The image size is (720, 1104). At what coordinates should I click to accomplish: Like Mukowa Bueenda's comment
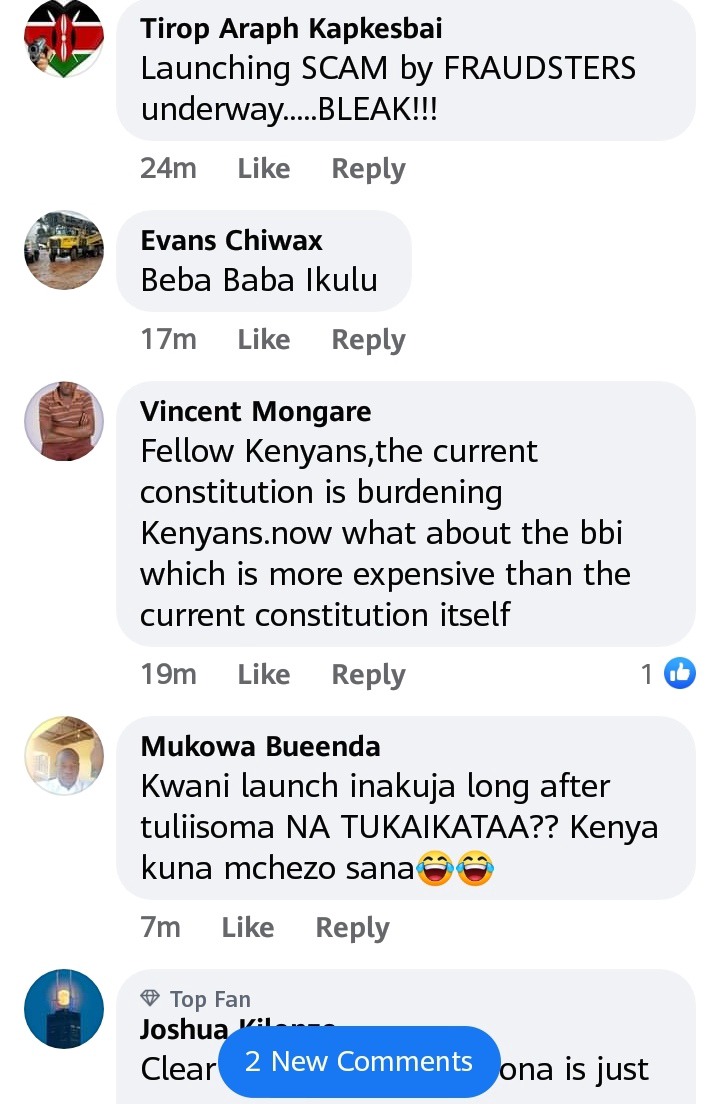click(248, 927)
